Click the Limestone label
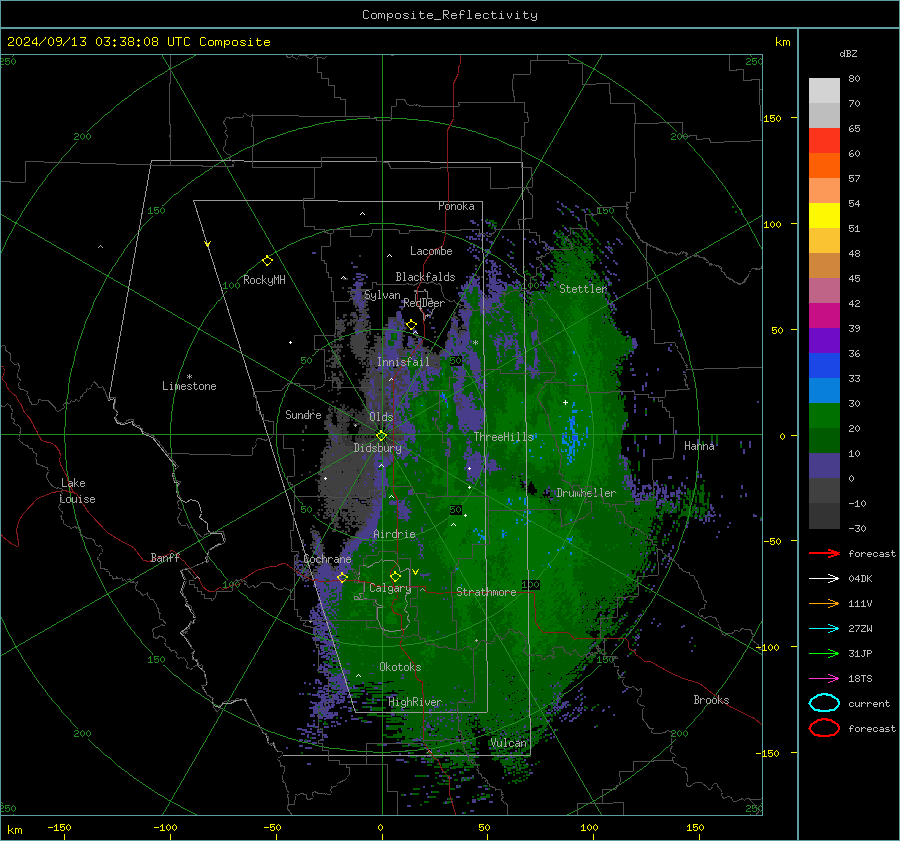The image size is (900, 841). click(189, 386)
